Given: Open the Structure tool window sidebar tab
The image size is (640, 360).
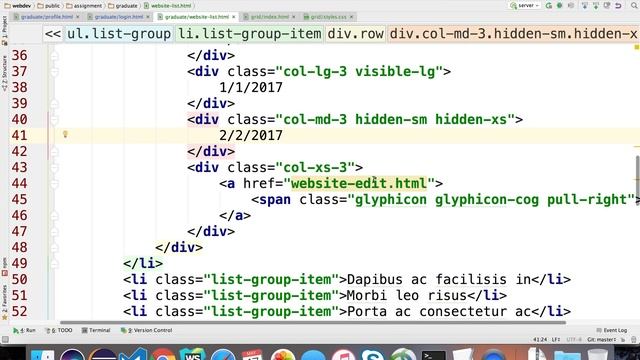Looking at the screenshot, I should pyautogui.click(x=4, y=73).
